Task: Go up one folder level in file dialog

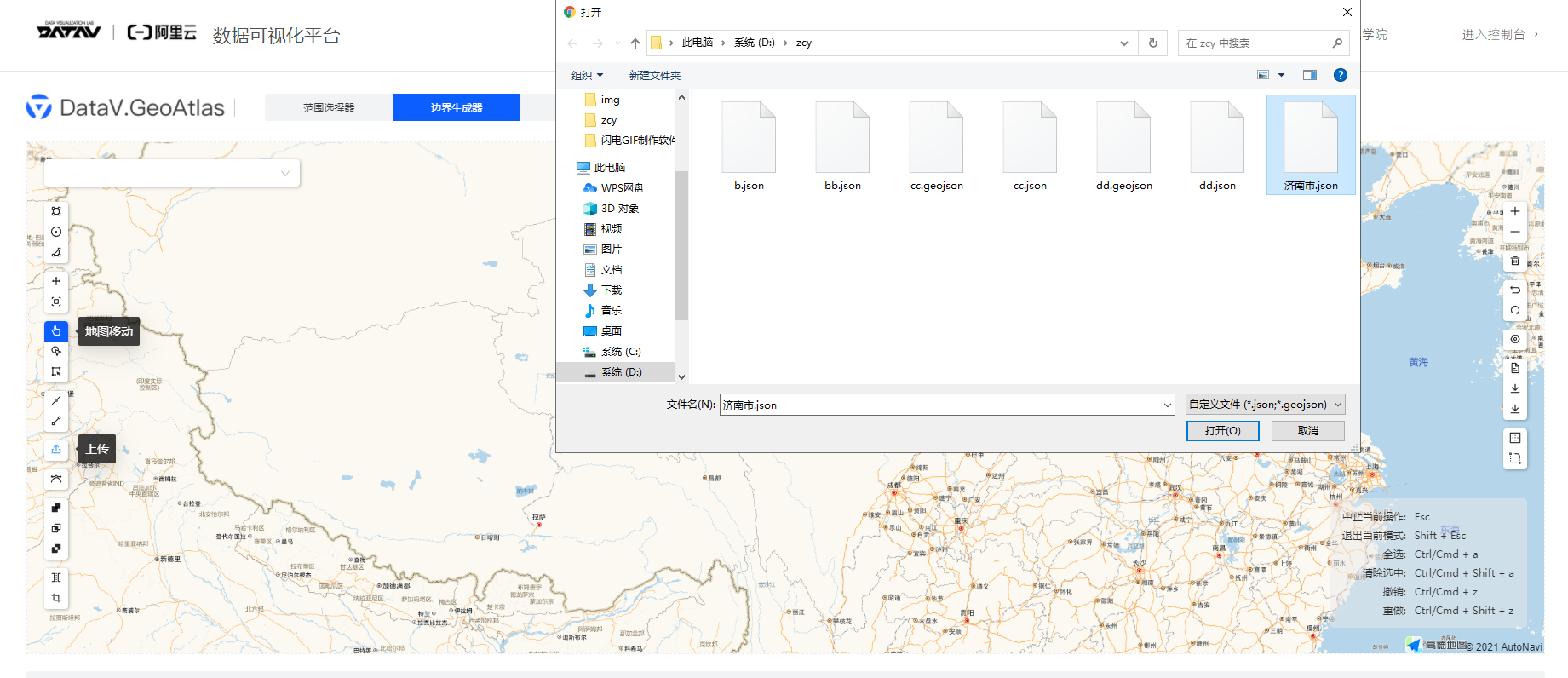Action: click(x=635, y=43)
